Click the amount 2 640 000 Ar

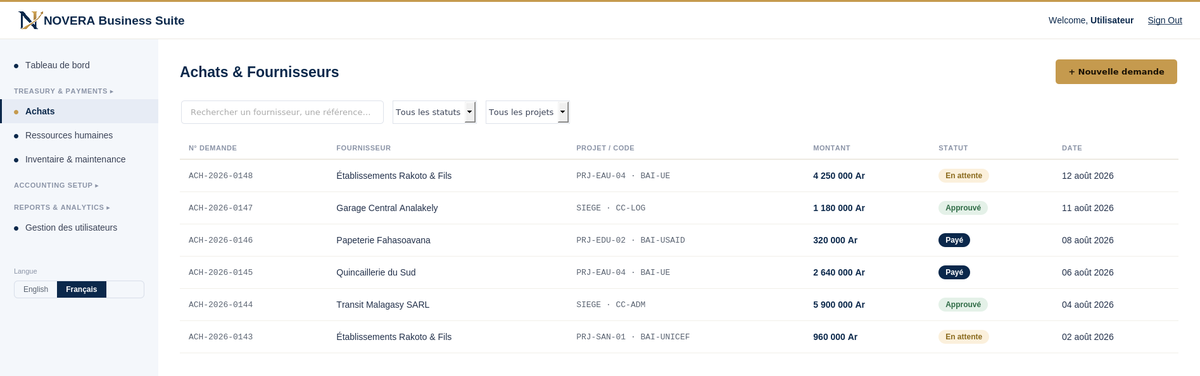pyautogui.click(x=839, y=272)
